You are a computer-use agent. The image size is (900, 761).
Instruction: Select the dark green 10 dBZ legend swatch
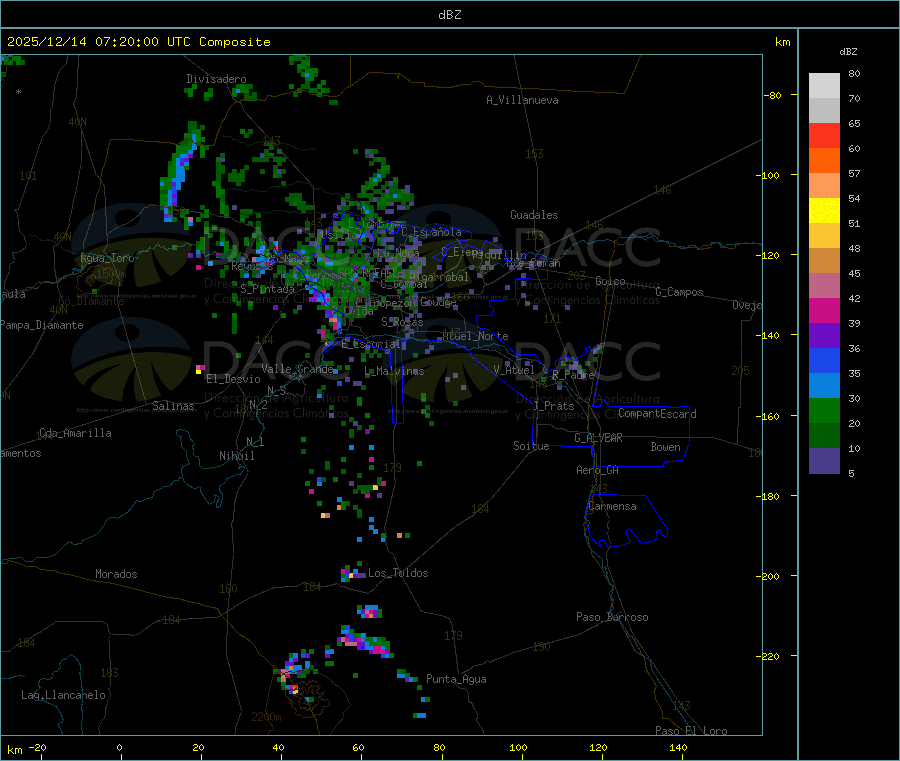coord(824,436)
